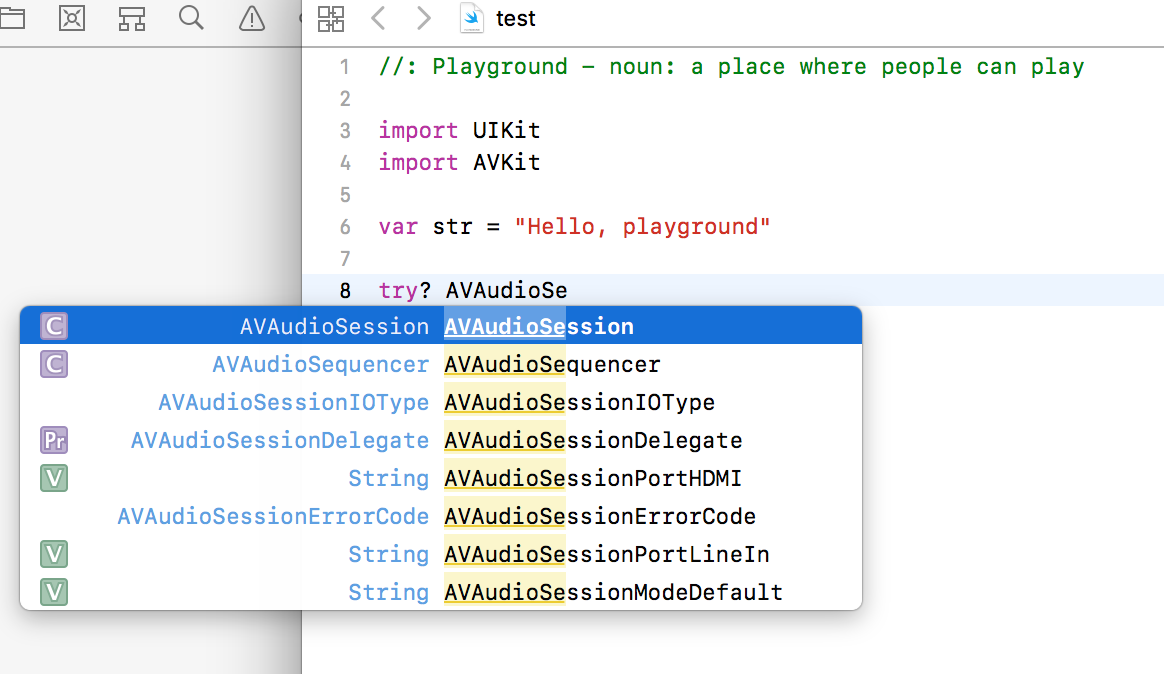Choose AVAudioSessionPortLineIn suggestion
Screen dimensions: 1164x674
(x=441, y=554)
